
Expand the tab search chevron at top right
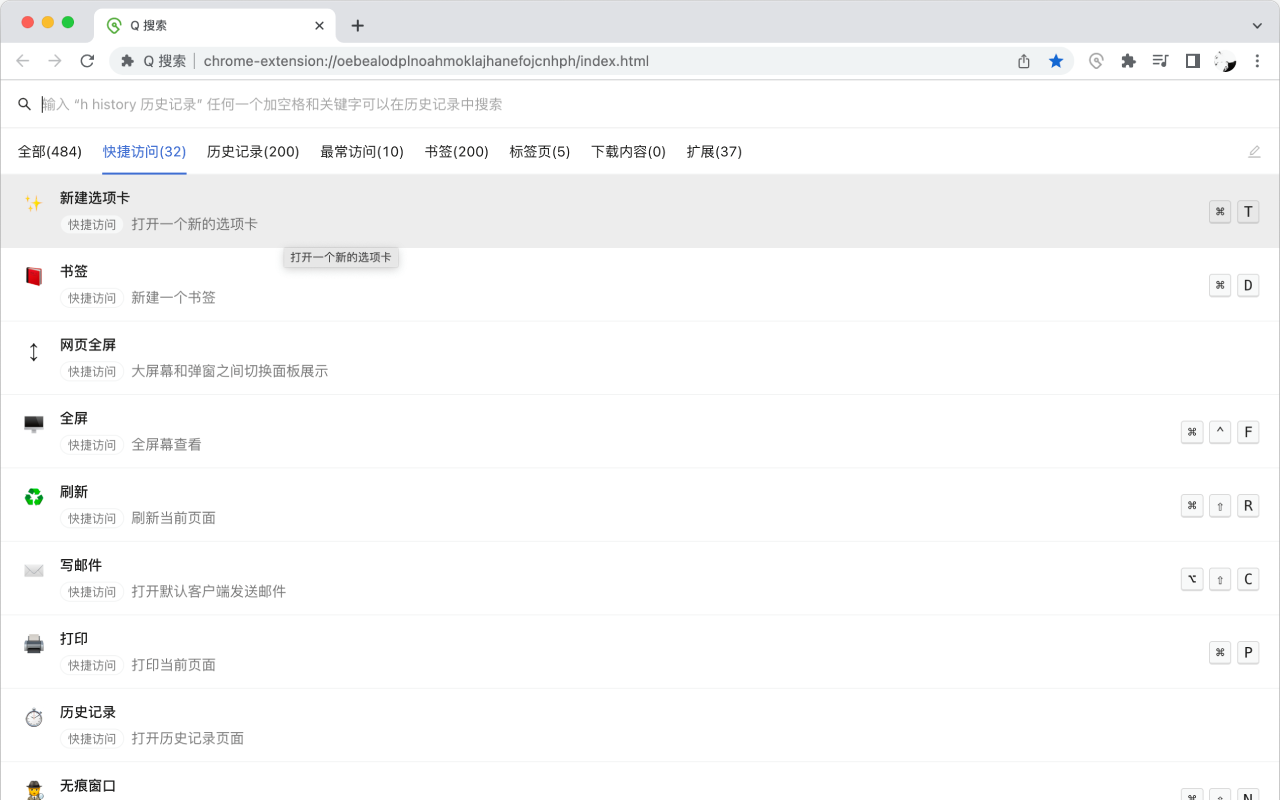(x=1257, y=26)
